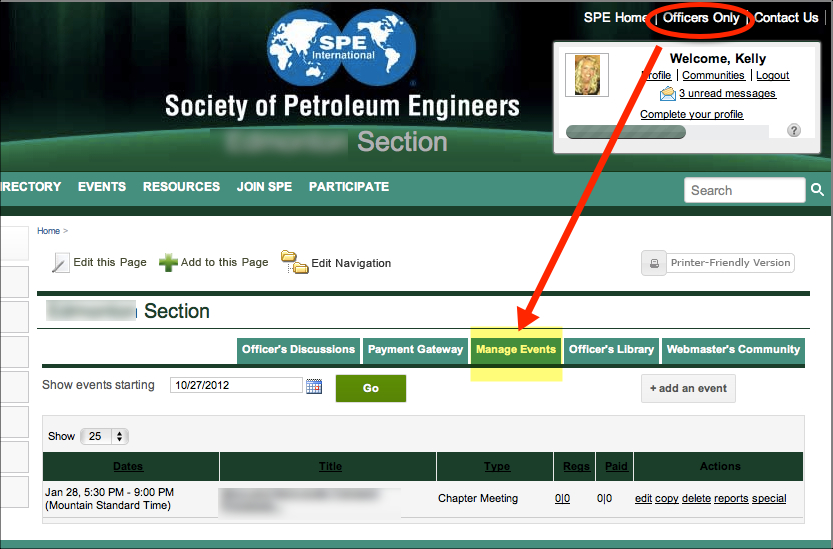Image resolution: width=833 pixels, height=549 pixels.
Task: Sort the table by Paid column
Action: [616, 467]
